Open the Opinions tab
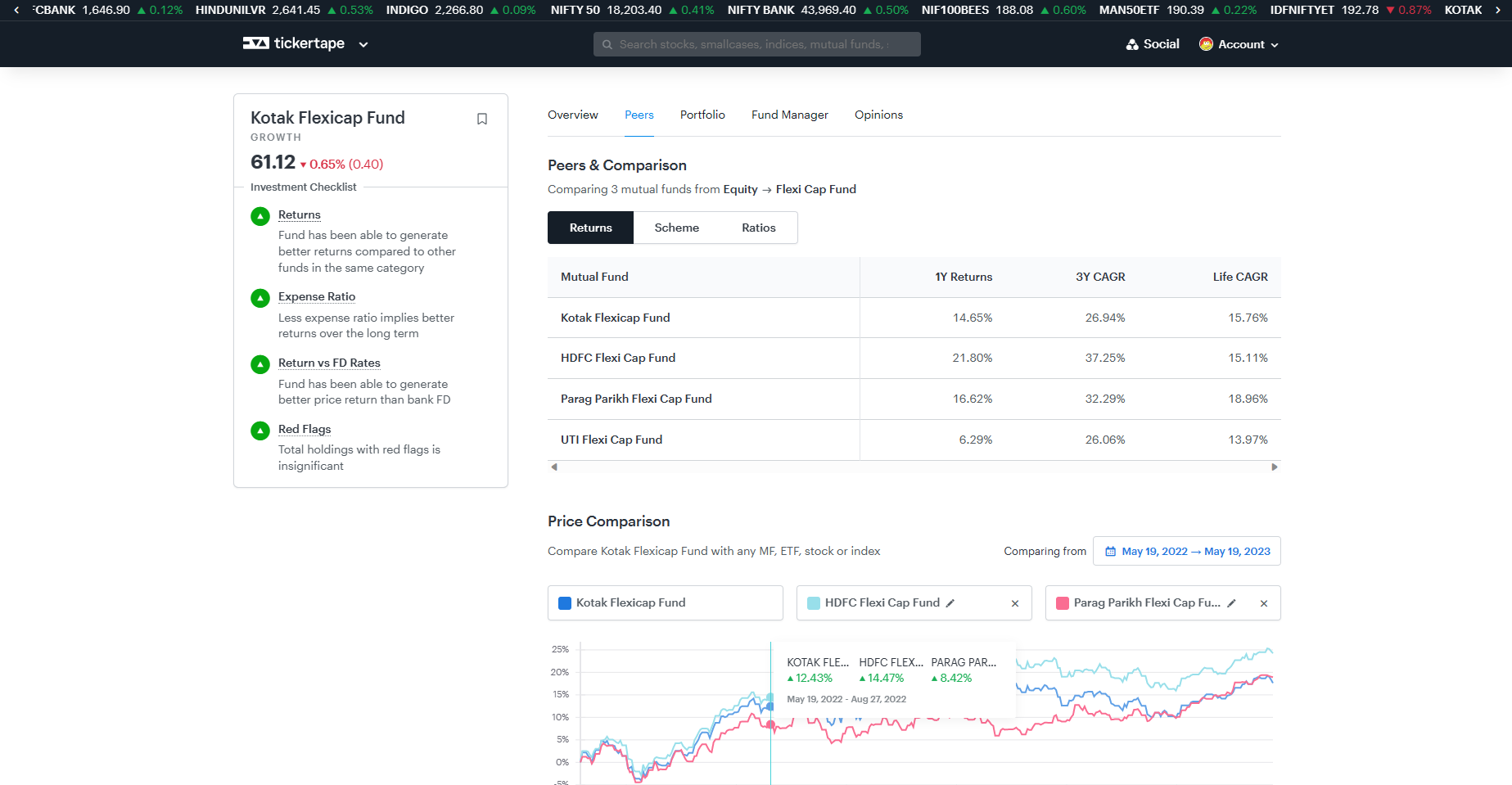The image size is (1512, 785). click(878, 115)
